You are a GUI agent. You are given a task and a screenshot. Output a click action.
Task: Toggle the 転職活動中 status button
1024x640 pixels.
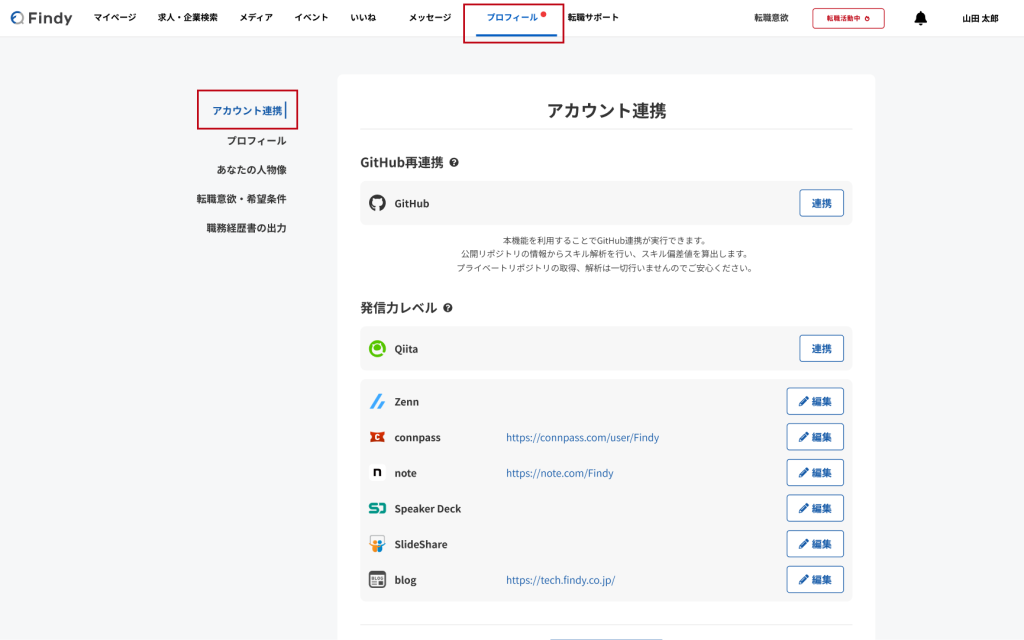[x=848, y=18]
